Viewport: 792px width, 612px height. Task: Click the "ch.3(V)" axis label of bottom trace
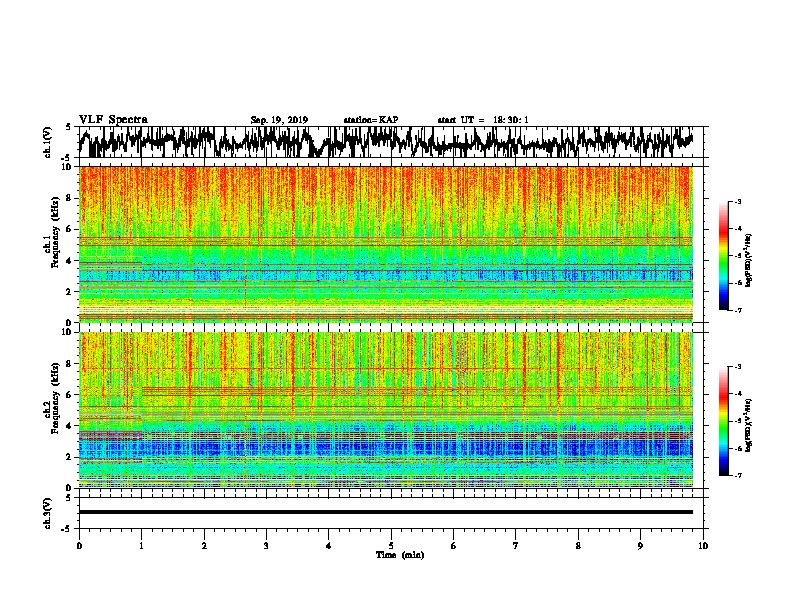(48, 513)
